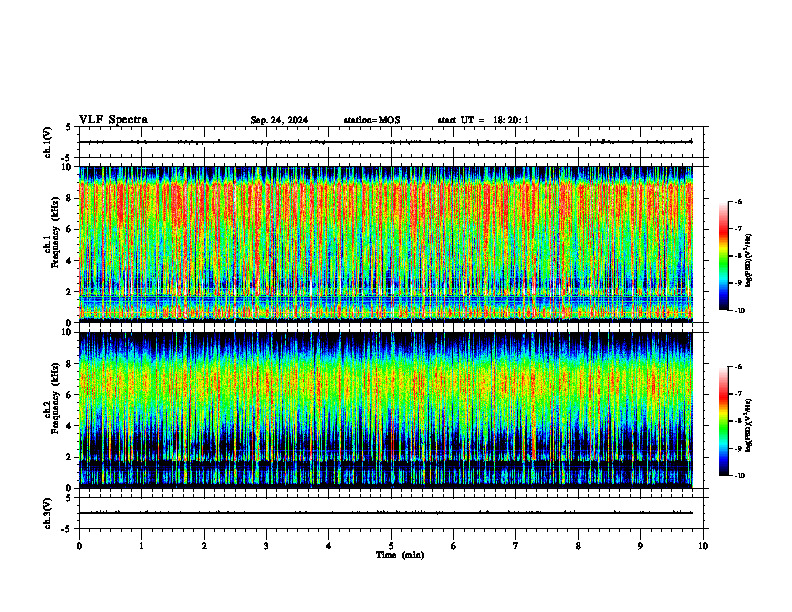Click the 'ch.1(V)' waveform axis label
Viewport: 792px width, 612px height.
pyautogui.click(x=47, y=142)
